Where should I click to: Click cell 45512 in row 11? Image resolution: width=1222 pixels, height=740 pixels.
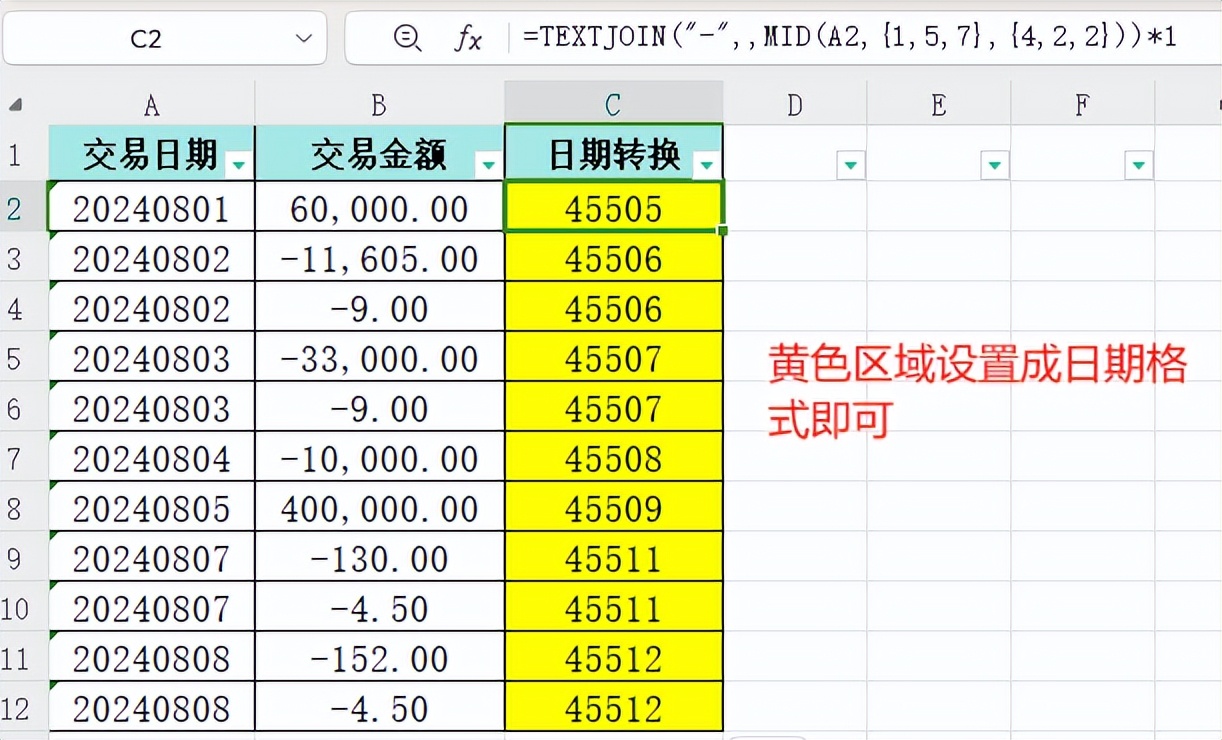coord(614,657)
